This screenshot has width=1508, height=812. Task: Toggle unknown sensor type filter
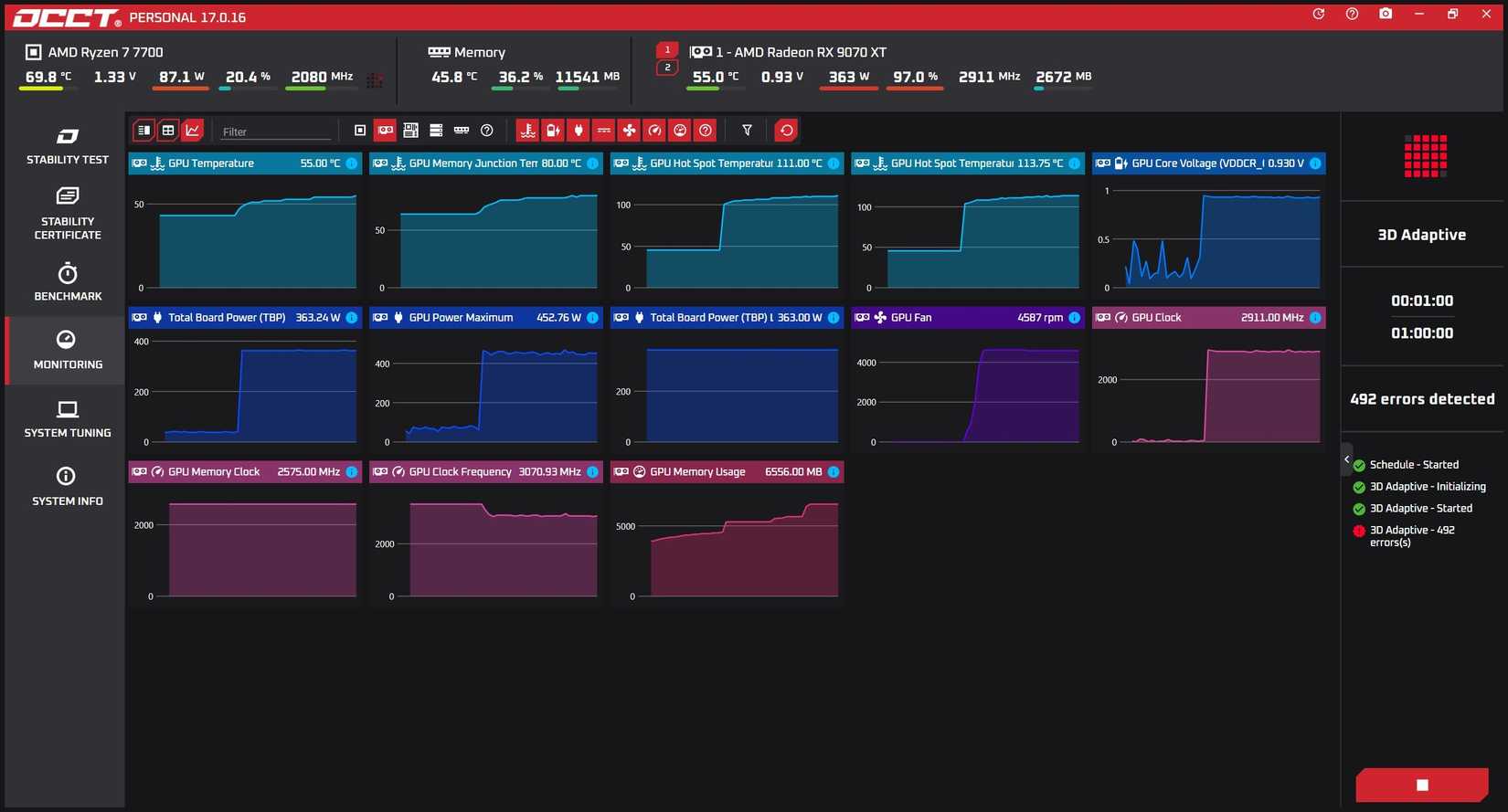[706, 131]
